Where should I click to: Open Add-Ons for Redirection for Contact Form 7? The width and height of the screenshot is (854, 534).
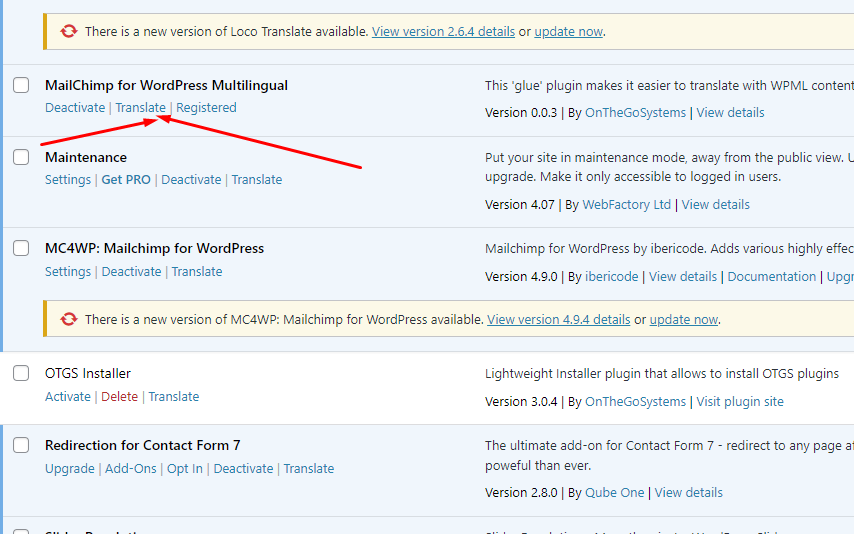tap(131, 469)
